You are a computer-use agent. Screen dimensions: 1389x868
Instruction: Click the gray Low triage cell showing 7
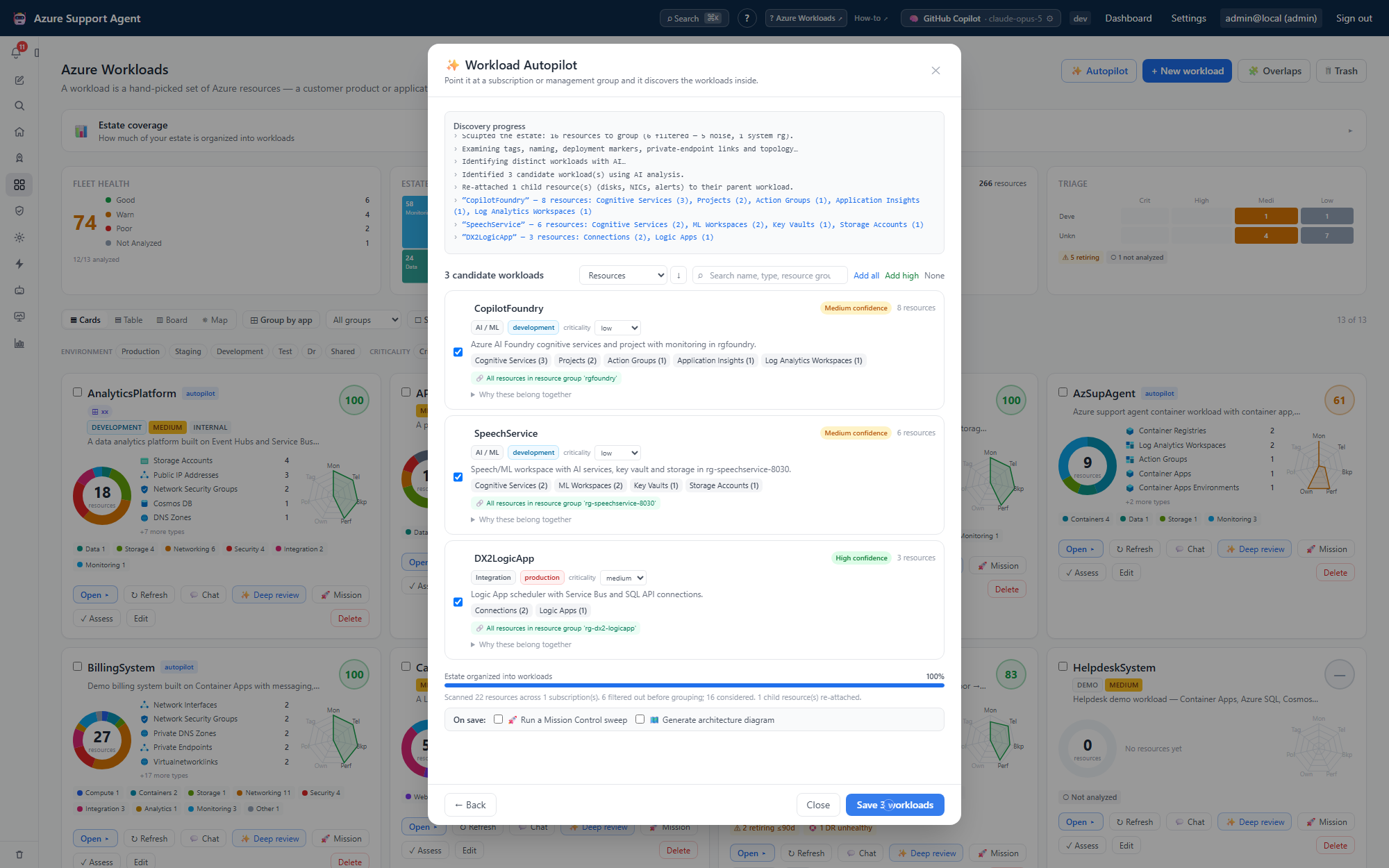pyautogui.click(x=1326, y=235)
